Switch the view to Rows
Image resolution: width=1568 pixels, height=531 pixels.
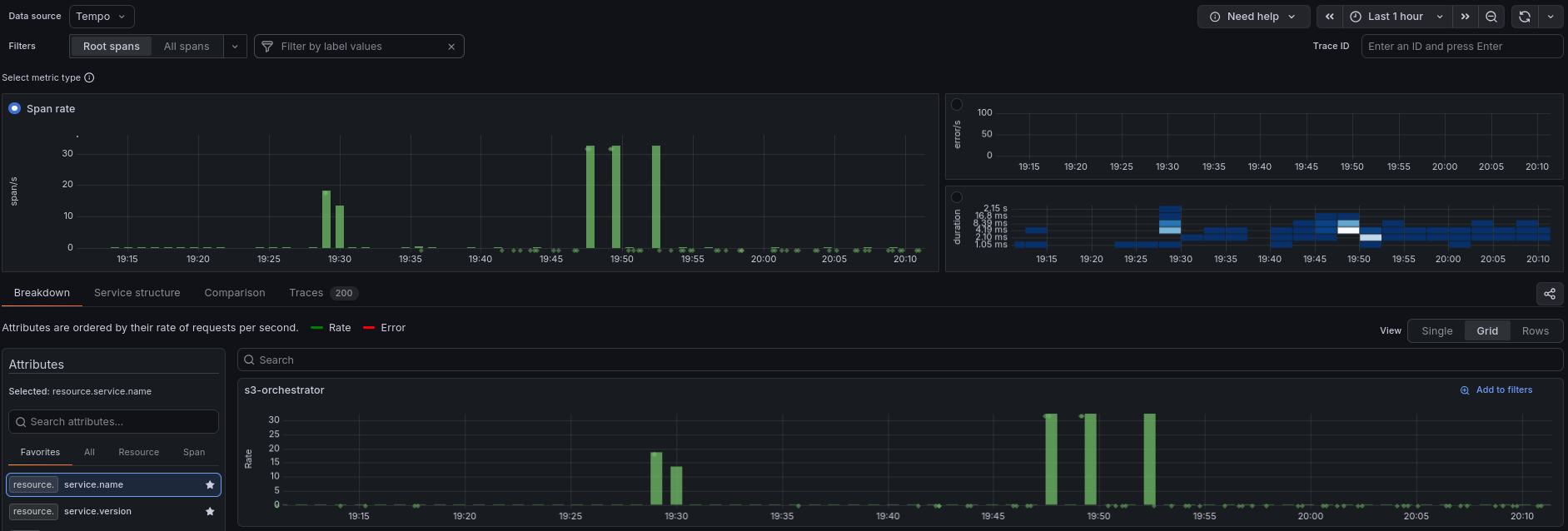(1536, 331)
